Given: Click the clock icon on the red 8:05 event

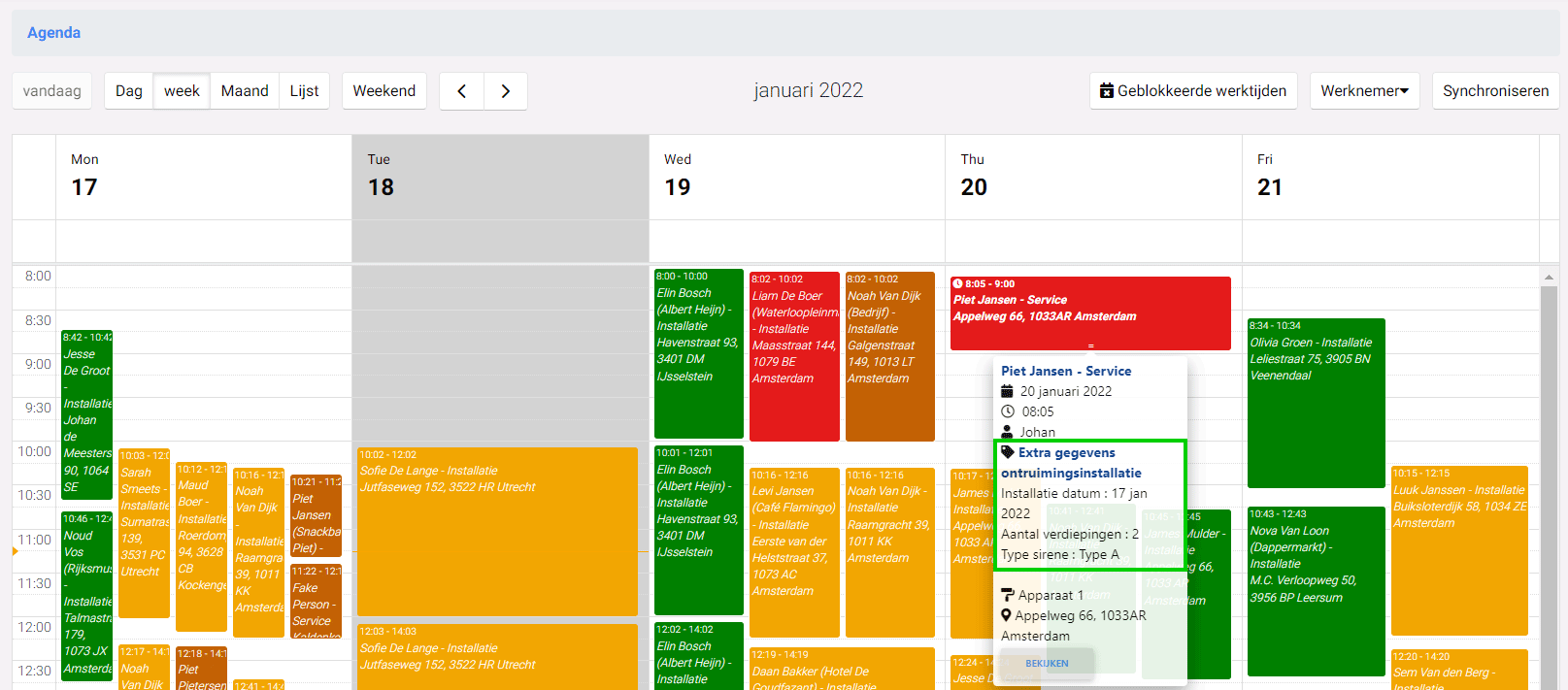Looking at the screenshot, I should [x=957, y=284].
